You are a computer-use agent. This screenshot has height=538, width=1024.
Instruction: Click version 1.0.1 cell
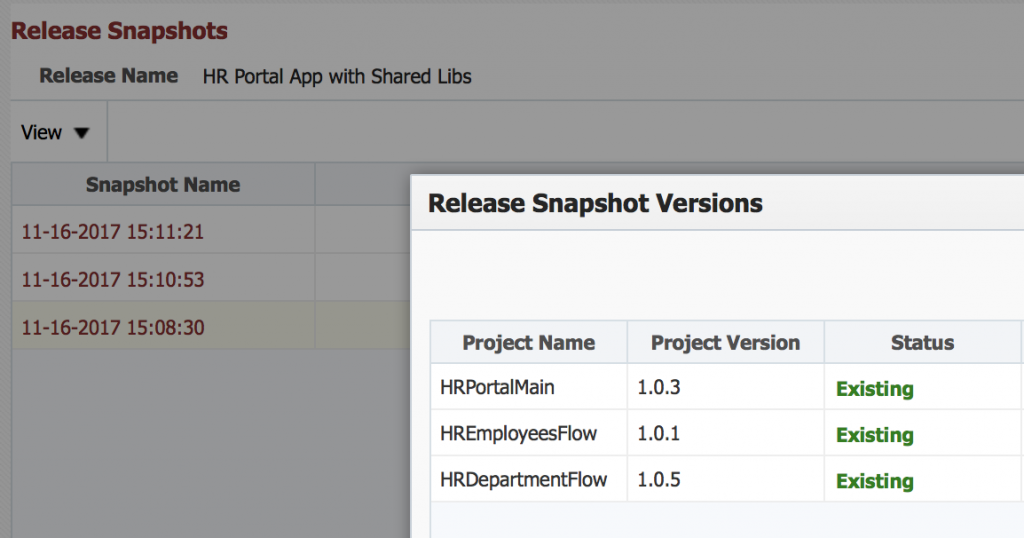coord(659,433)
